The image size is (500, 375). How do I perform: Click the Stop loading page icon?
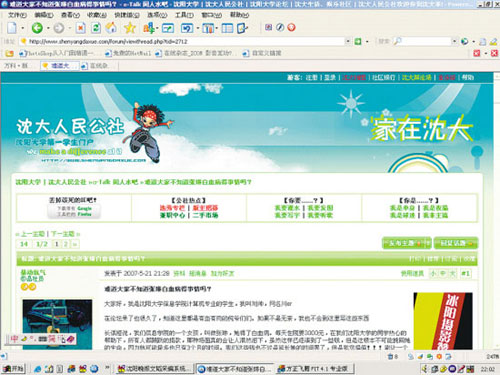click(x=80, y=28)
